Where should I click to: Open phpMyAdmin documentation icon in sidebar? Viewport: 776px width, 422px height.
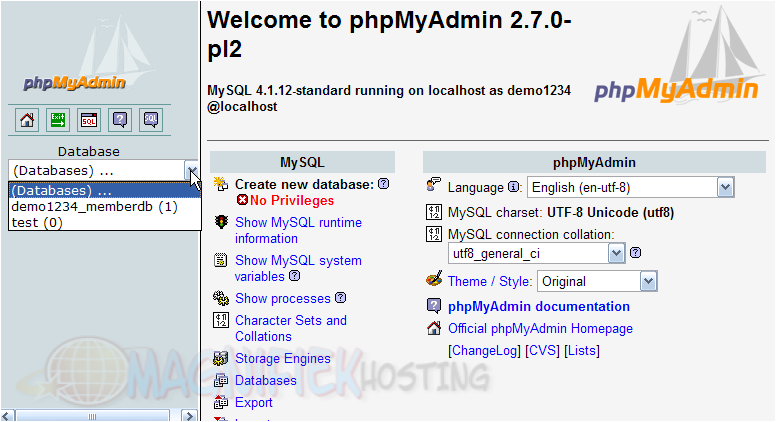click(x=120, y=120)
